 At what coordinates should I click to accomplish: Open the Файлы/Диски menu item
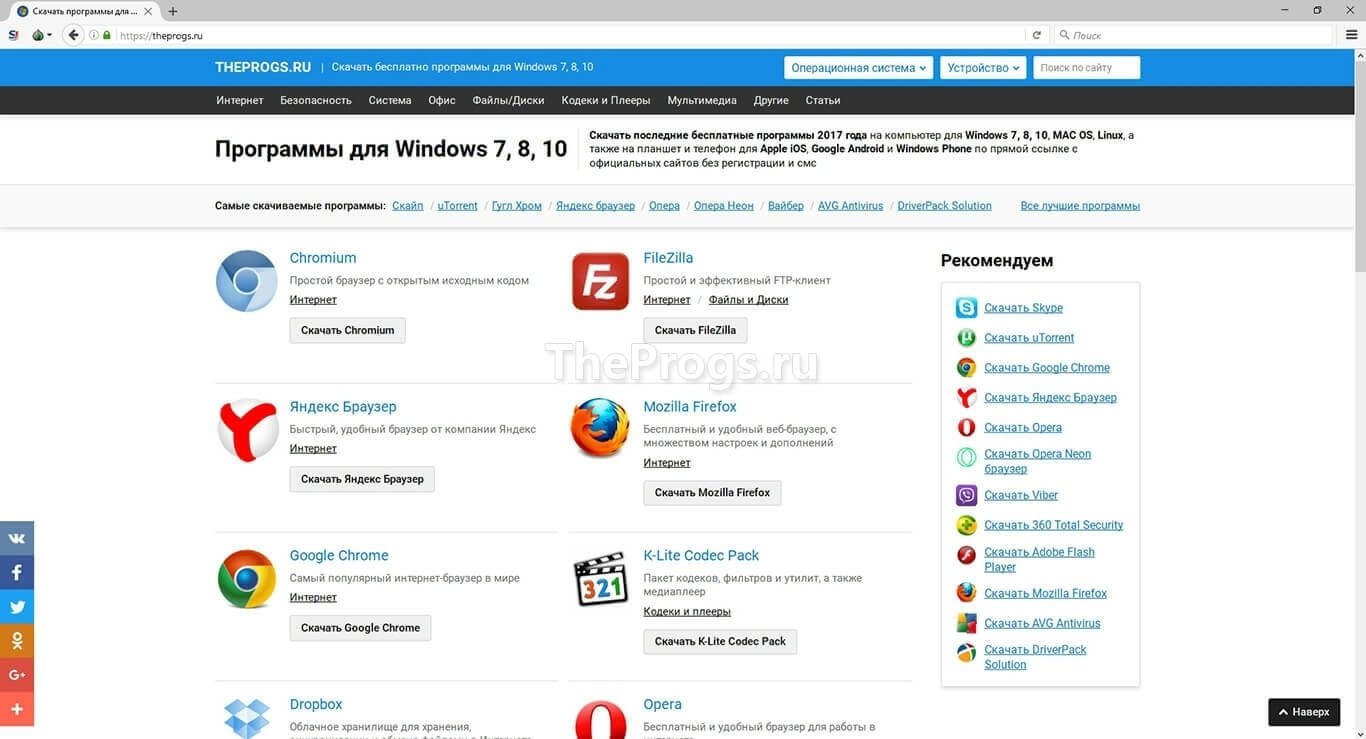pos(509,100)
